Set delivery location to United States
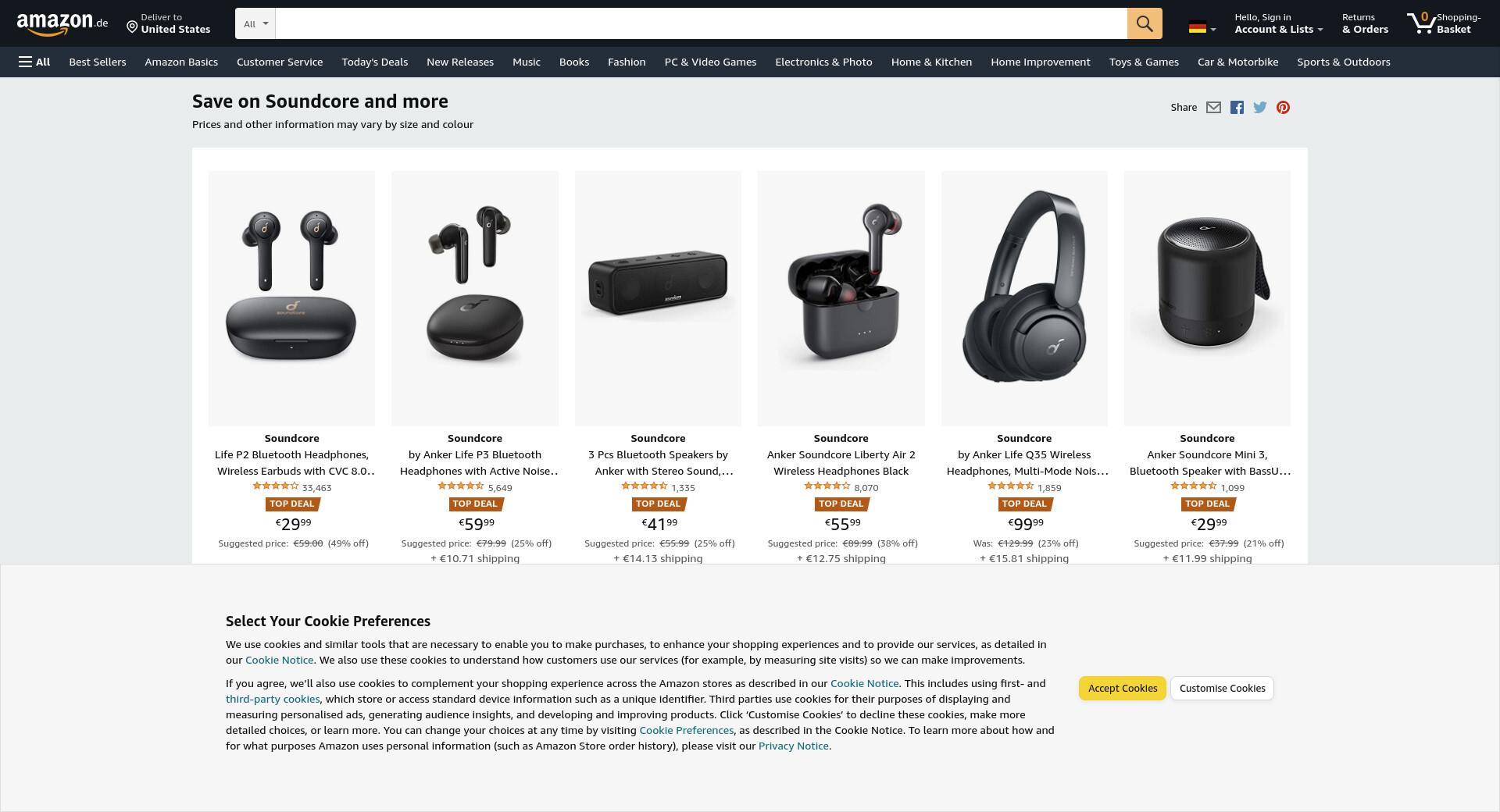The height and width of the screenshot is (812, 1500). point(169,23)
